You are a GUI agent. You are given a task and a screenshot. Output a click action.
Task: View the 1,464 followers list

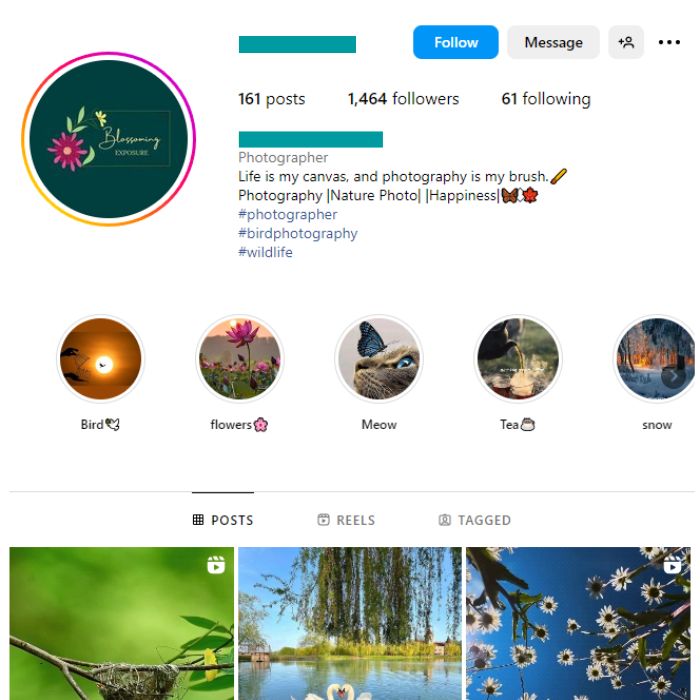403,99
